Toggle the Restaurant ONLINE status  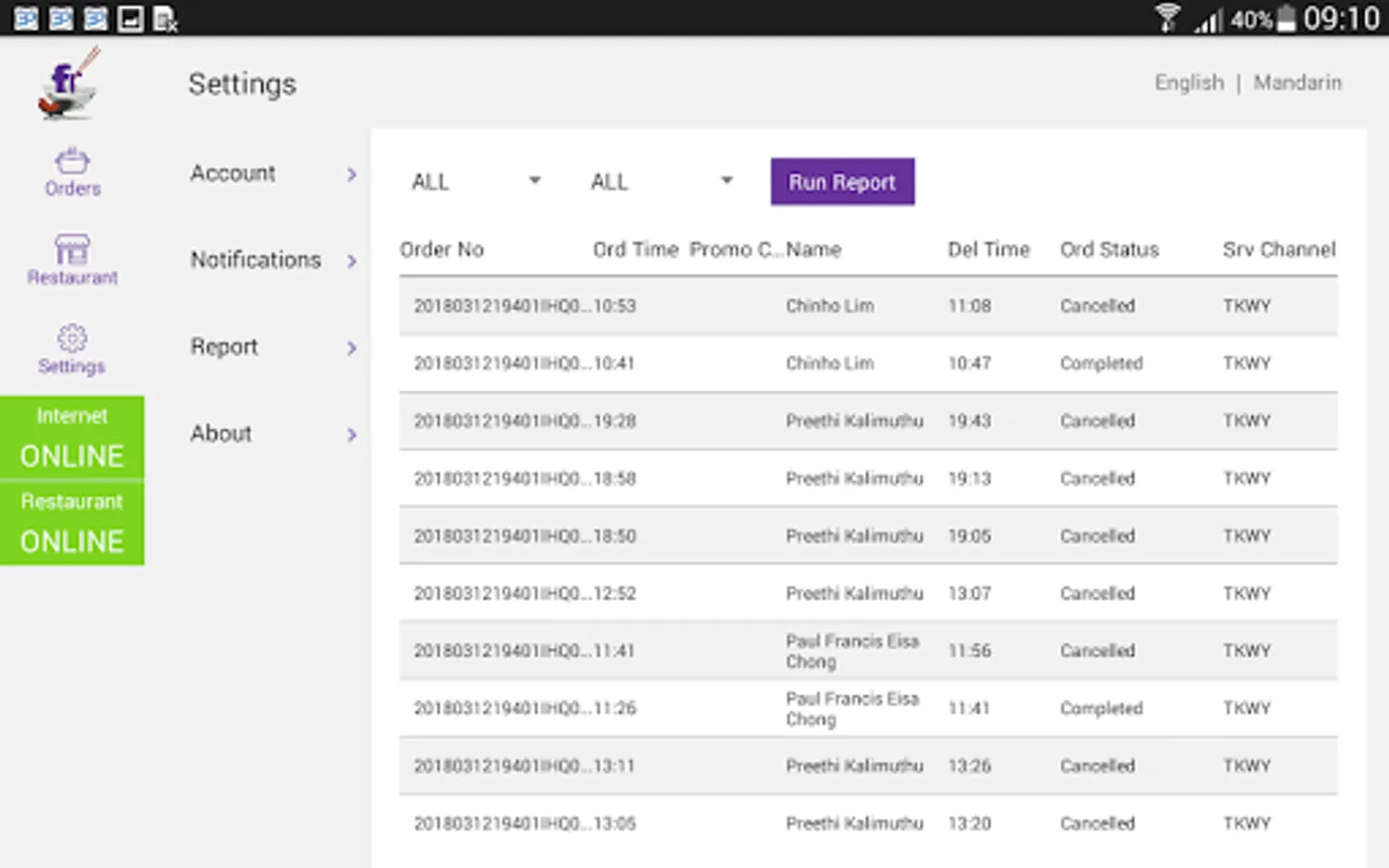tap(72, 524)
